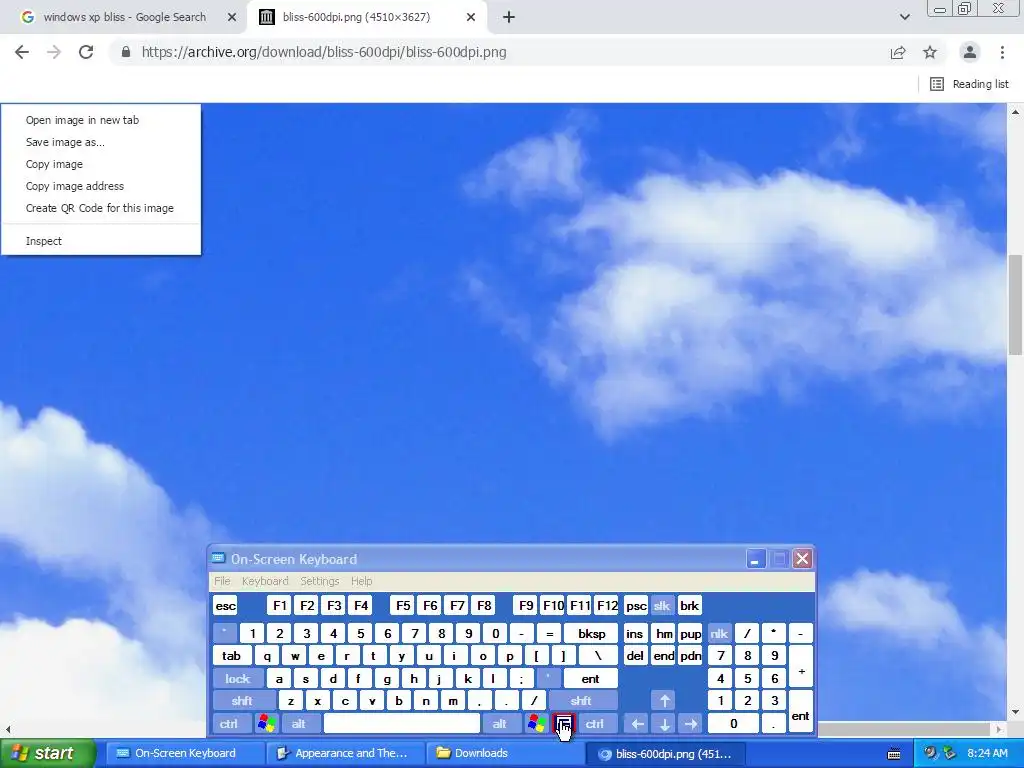The image size is (1024, 768).
Task: Open the Windows start menu
Action: (48, 753)
